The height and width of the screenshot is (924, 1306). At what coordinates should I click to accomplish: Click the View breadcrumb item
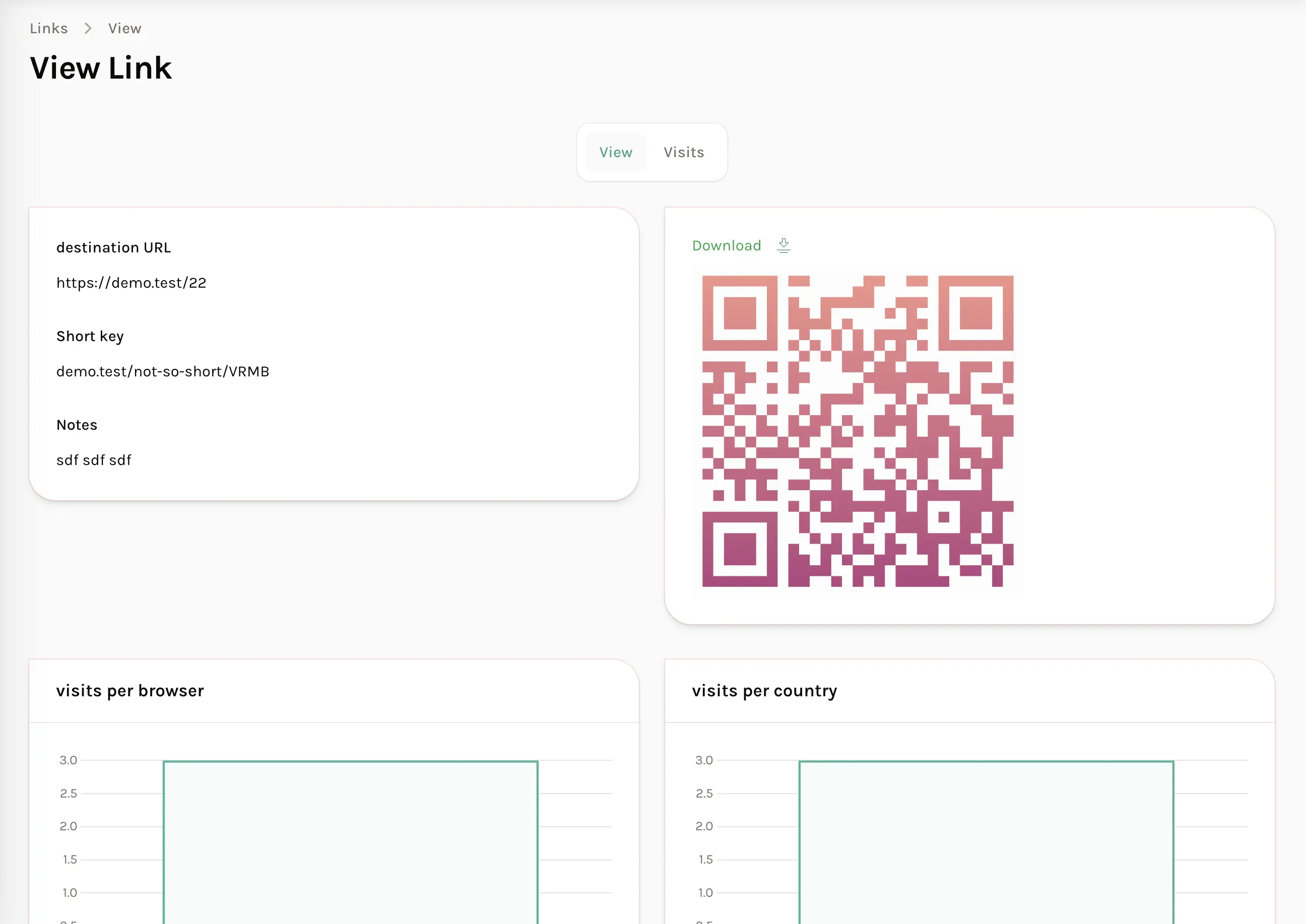point(124,28)
